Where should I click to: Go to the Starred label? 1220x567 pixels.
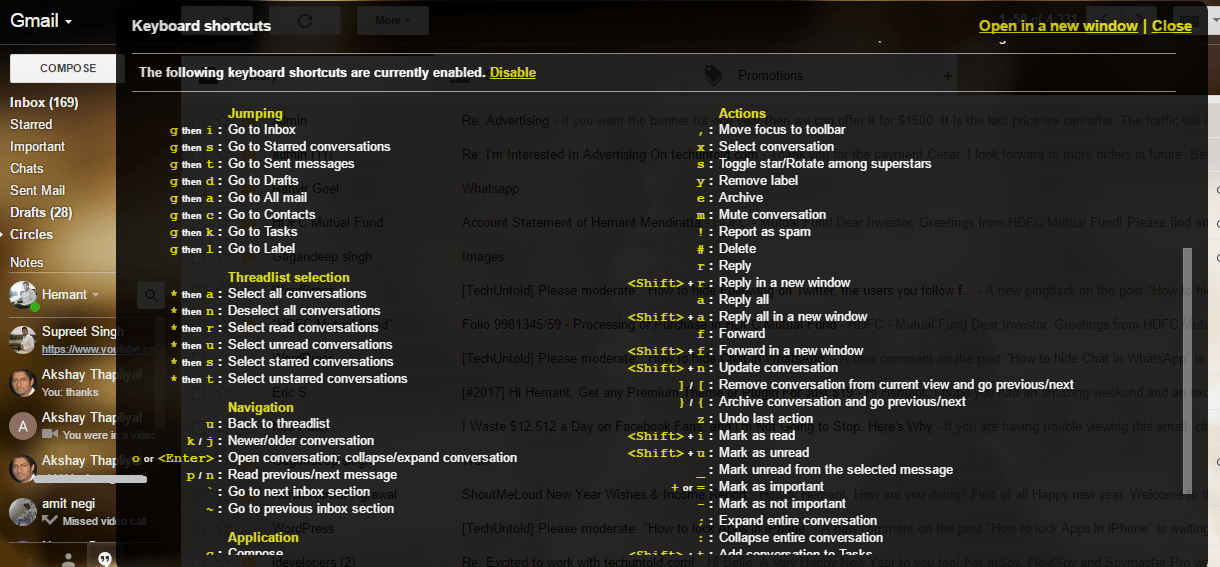point(31,124)
